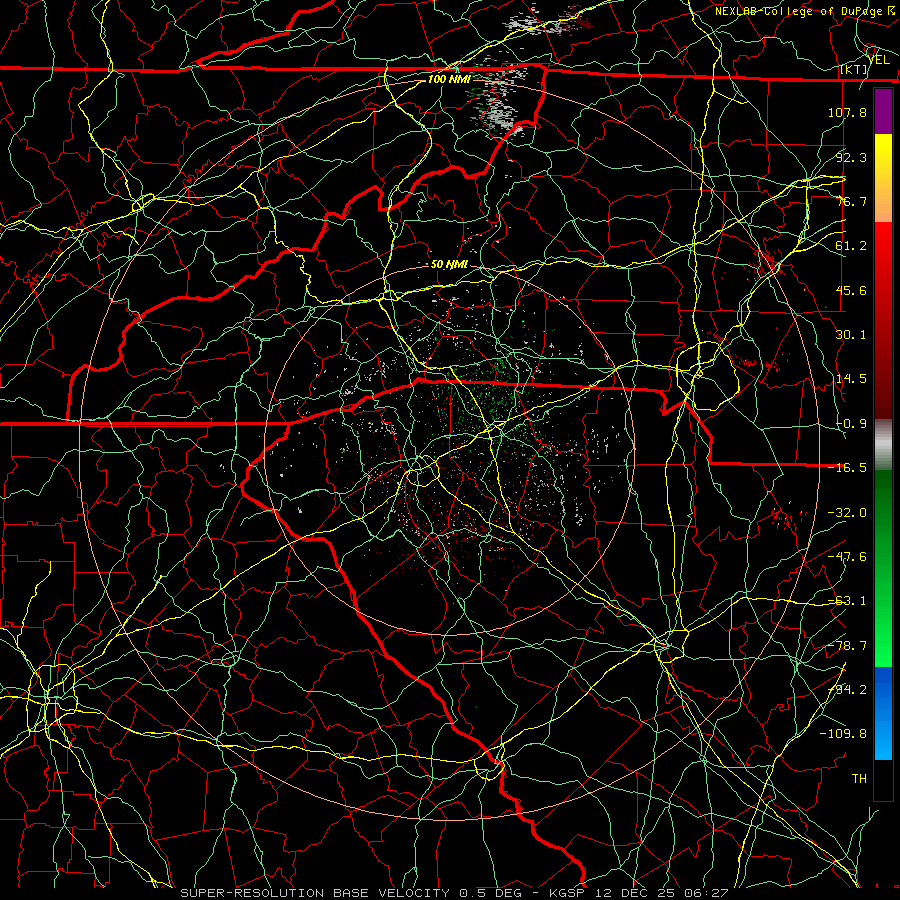Pick the gray segment of the color bar
This screenshot has height=900, width=900.
click(x=883, y=445)
